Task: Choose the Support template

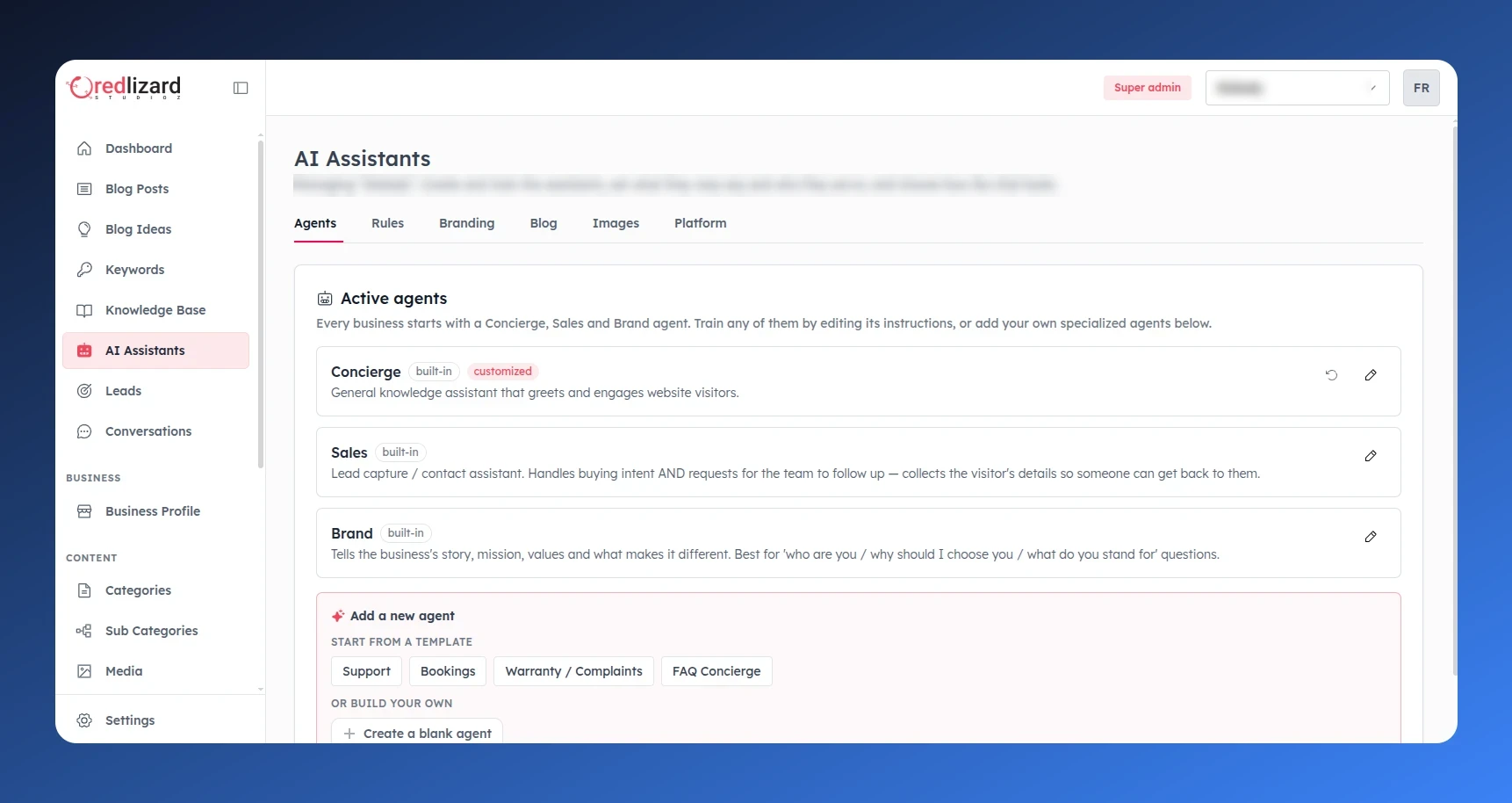Action: click(366, 671)
